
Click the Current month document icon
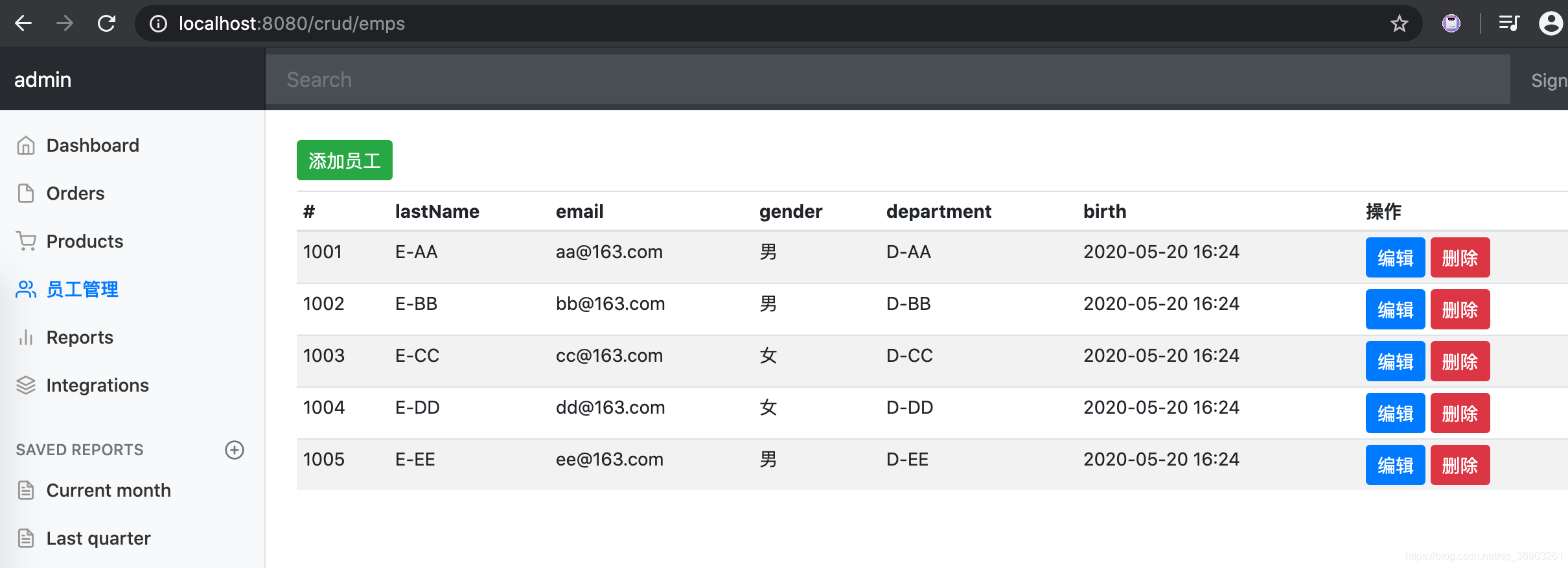26,490
